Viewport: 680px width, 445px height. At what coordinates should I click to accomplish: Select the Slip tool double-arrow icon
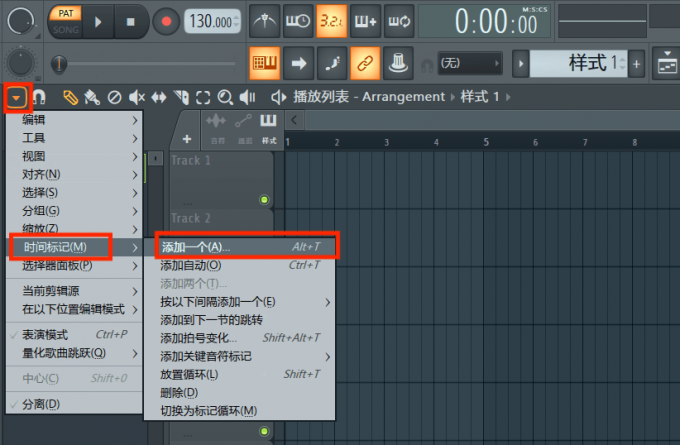pos(159,97)
